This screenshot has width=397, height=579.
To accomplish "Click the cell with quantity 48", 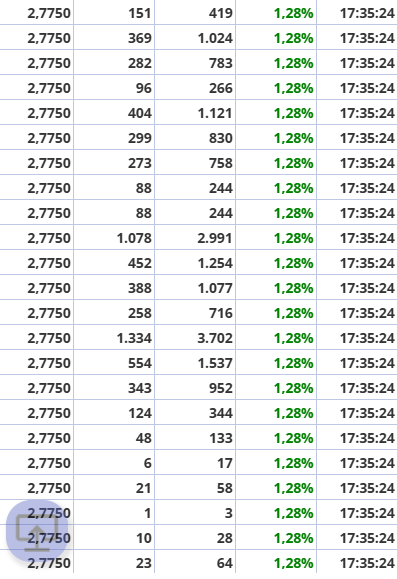I will tap(114, 438).
